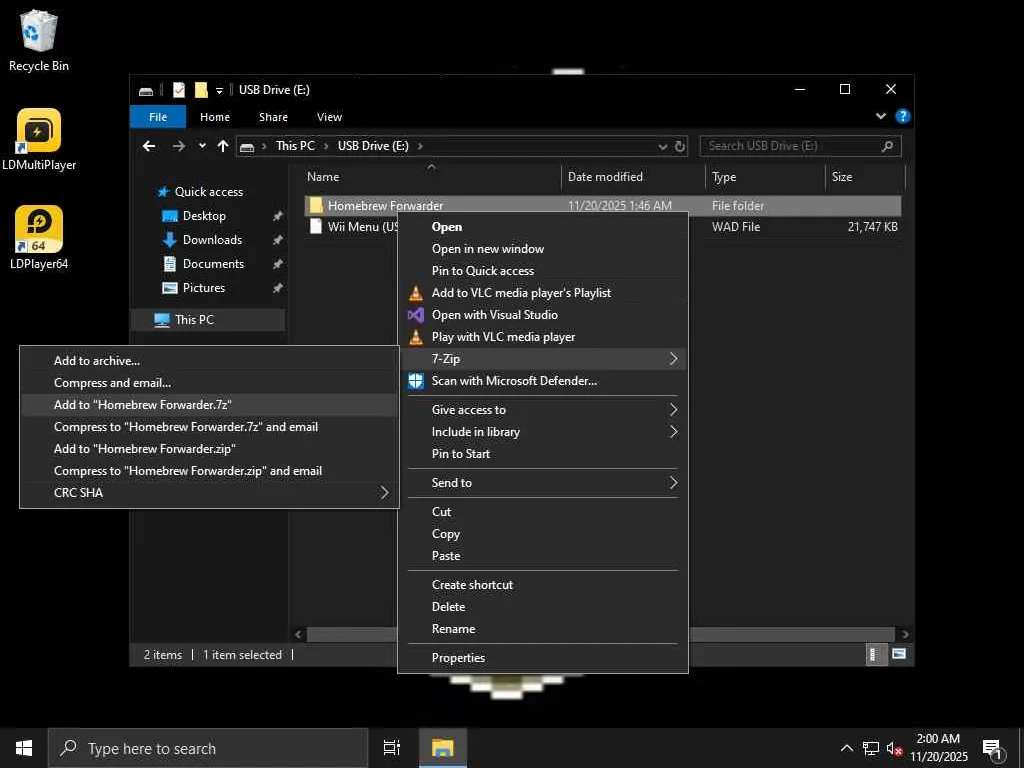The height and width of the screenshot is (768, 1024).
Task: Expand Send to submenu
Action: [543, 483]
